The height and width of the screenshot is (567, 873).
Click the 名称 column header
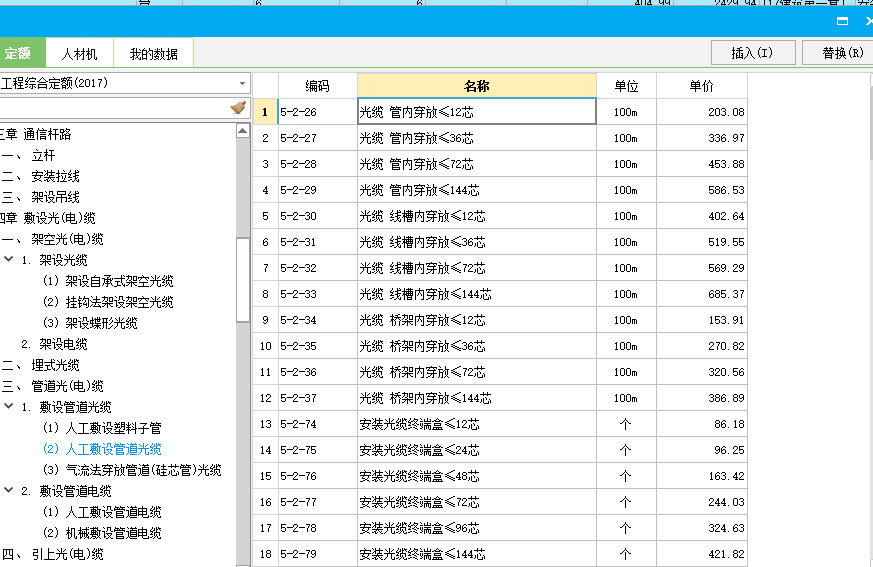point(477,86)
